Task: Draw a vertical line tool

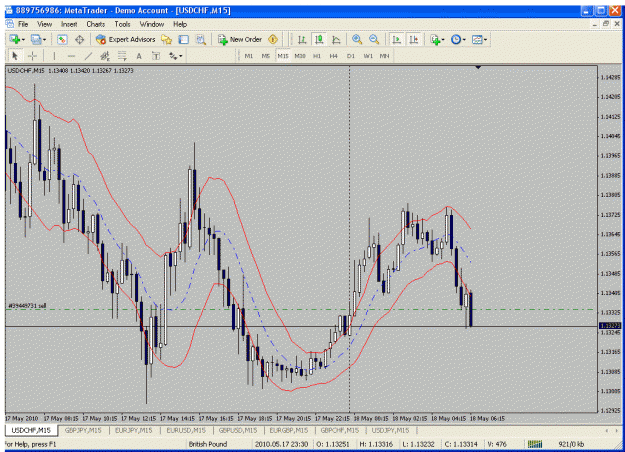Action: 54,56
